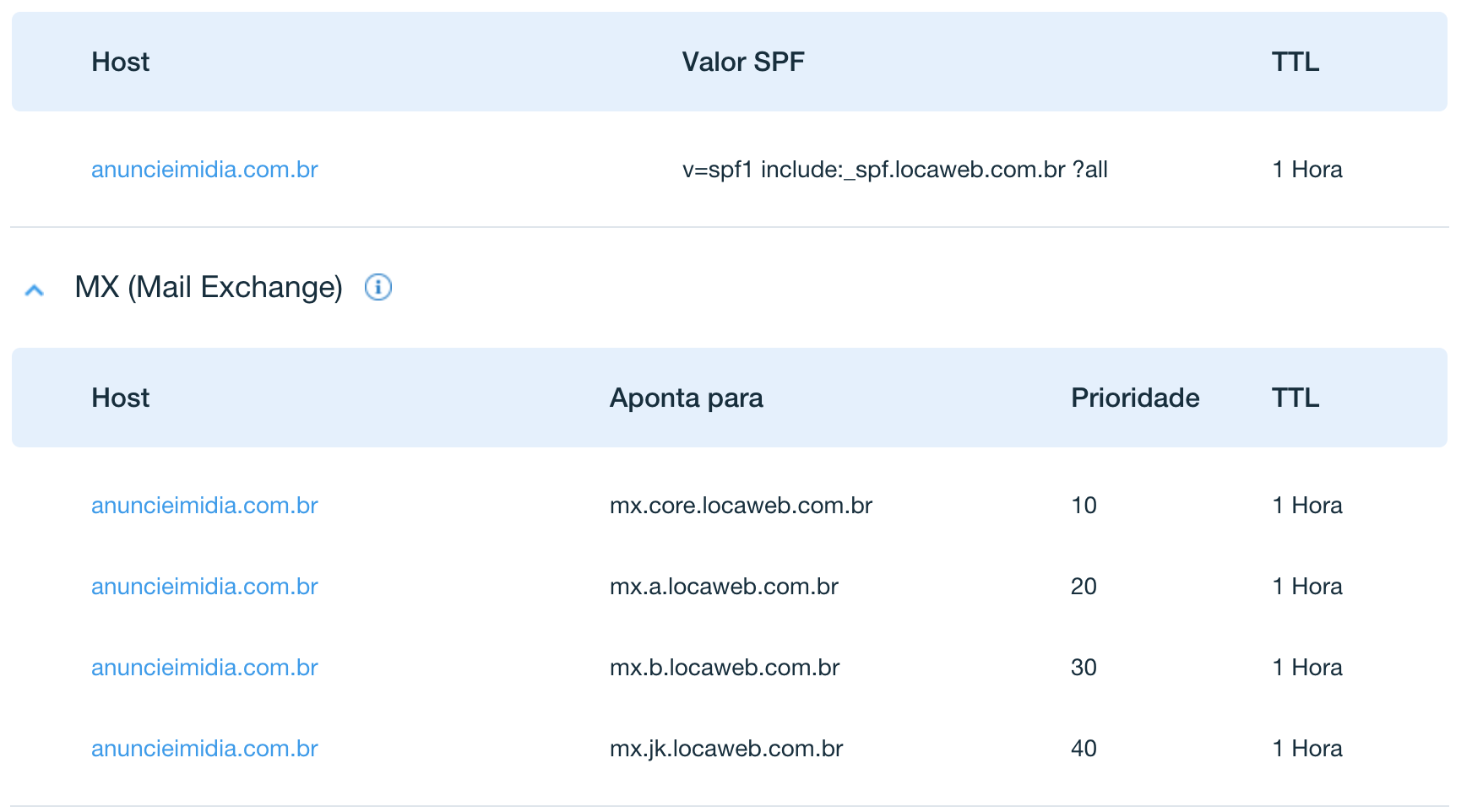Click the MX info icon

378,287
